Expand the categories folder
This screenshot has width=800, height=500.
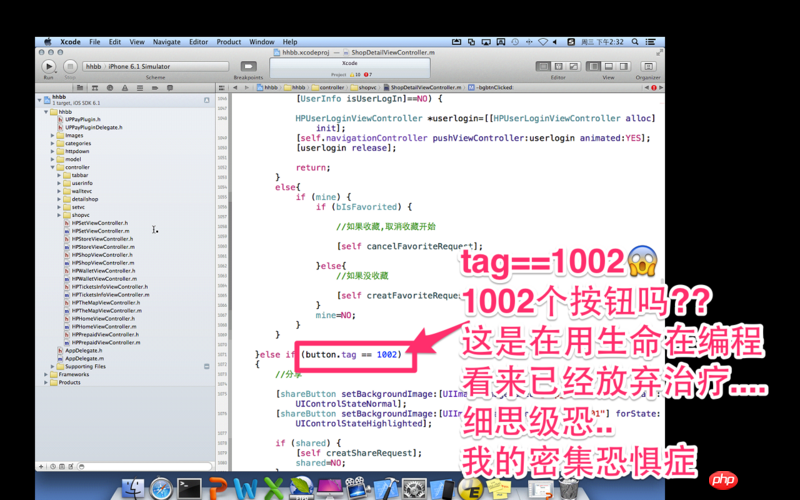53,143
